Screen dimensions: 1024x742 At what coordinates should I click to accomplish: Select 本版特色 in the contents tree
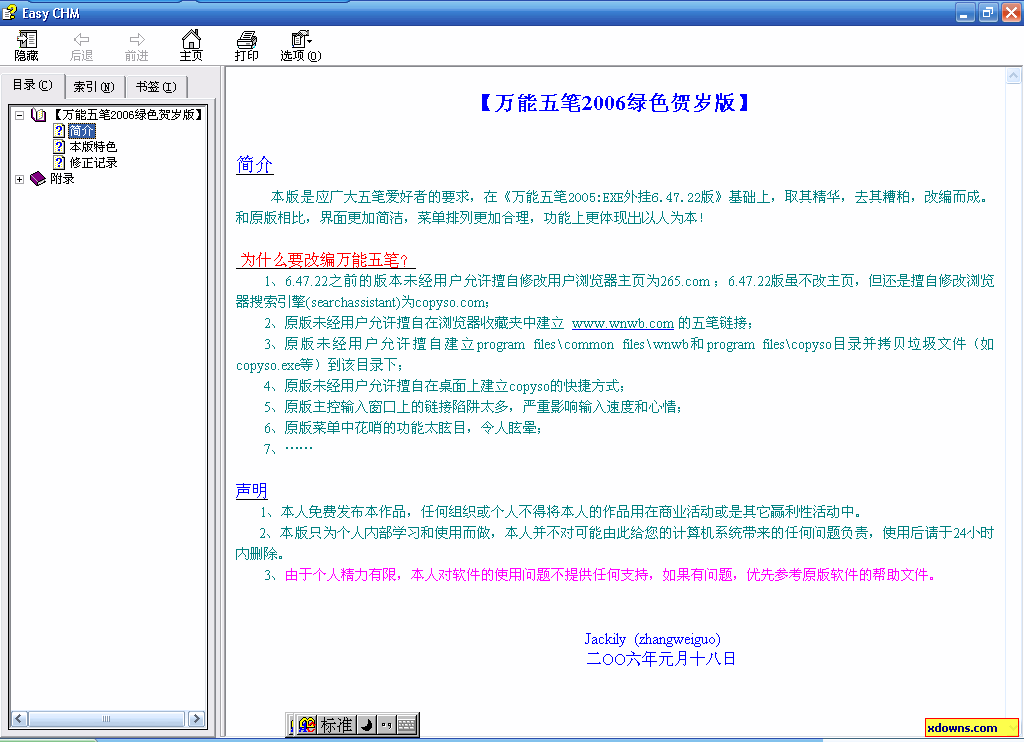click(x=93, y=146)
